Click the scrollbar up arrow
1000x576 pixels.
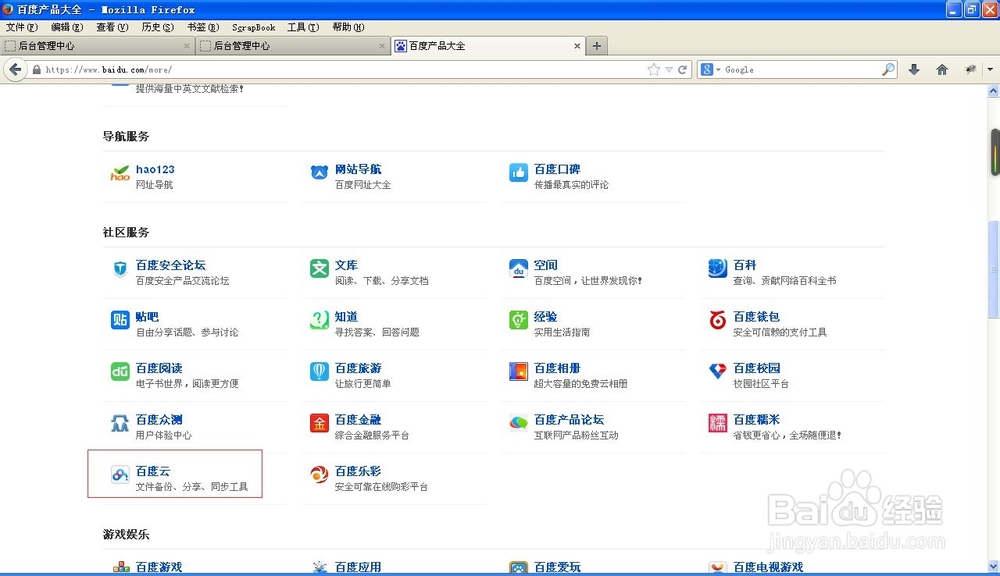coord(994,91)
